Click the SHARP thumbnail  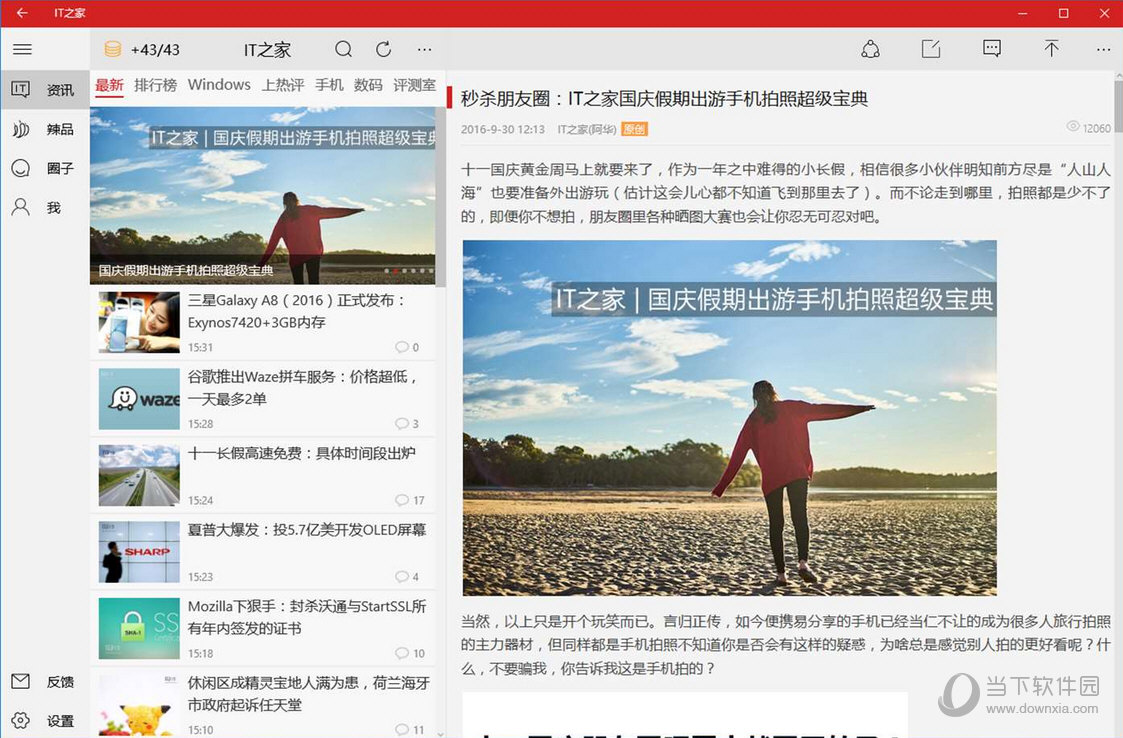pos(139,552)
